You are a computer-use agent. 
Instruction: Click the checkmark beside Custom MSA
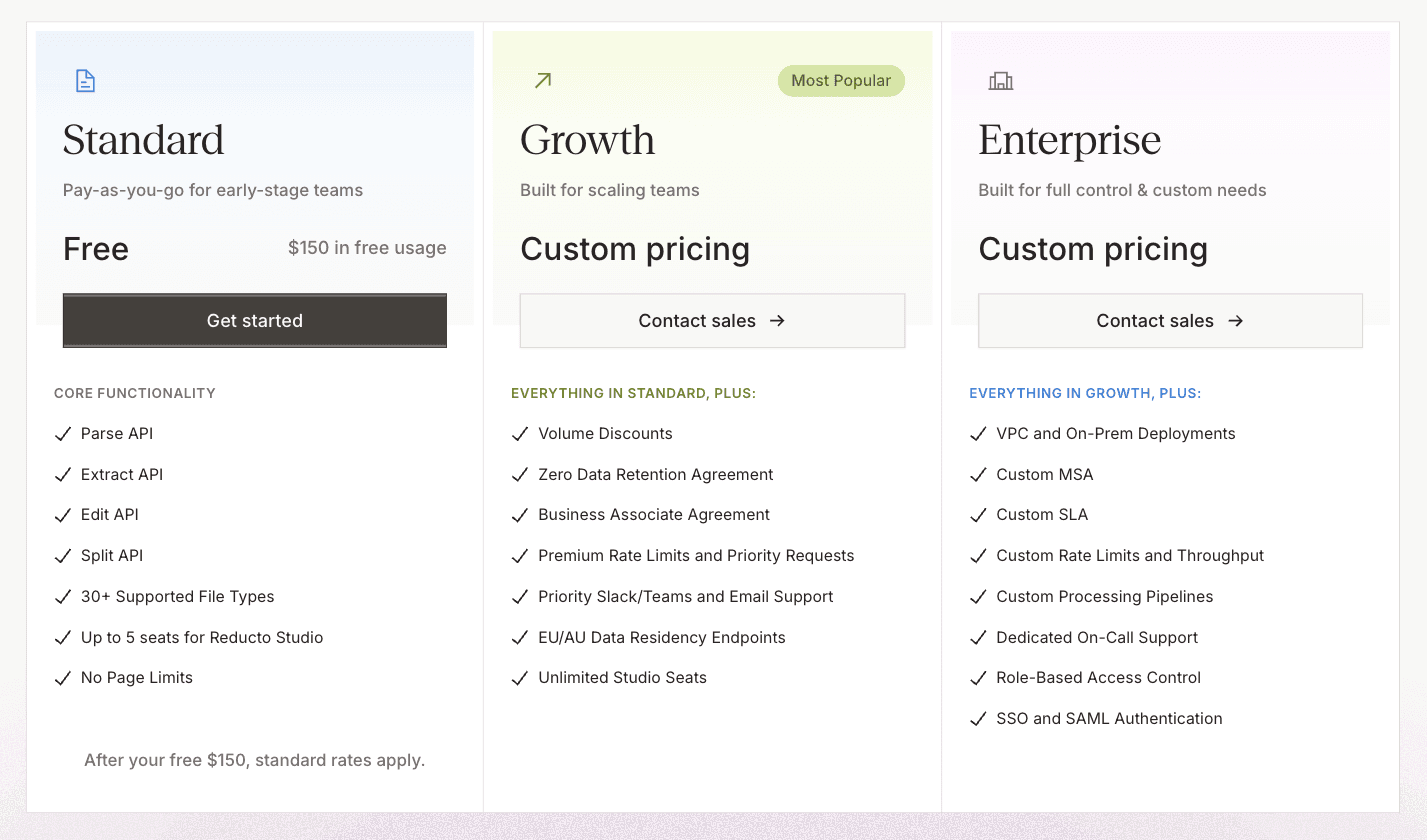[979, 475]
